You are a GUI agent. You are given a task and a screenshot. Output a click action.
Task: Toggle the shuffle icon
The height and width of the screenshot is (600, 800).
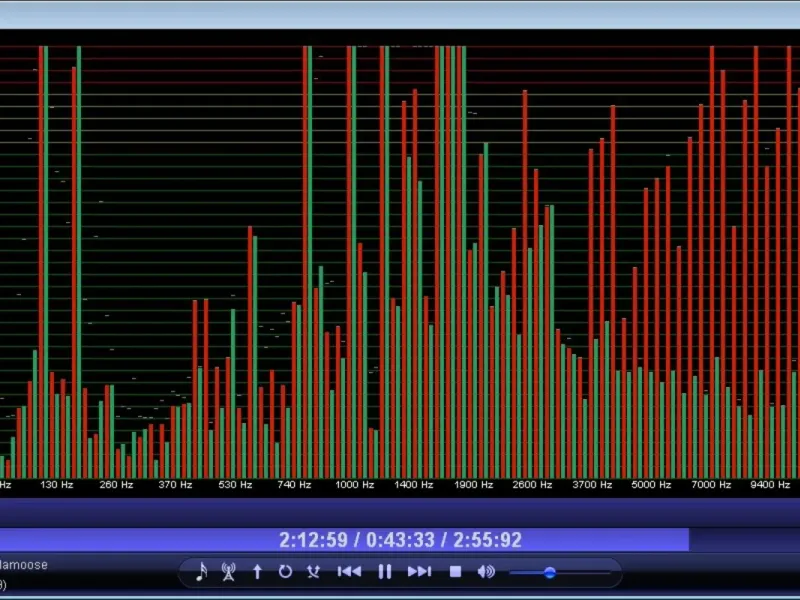point(313,572)
